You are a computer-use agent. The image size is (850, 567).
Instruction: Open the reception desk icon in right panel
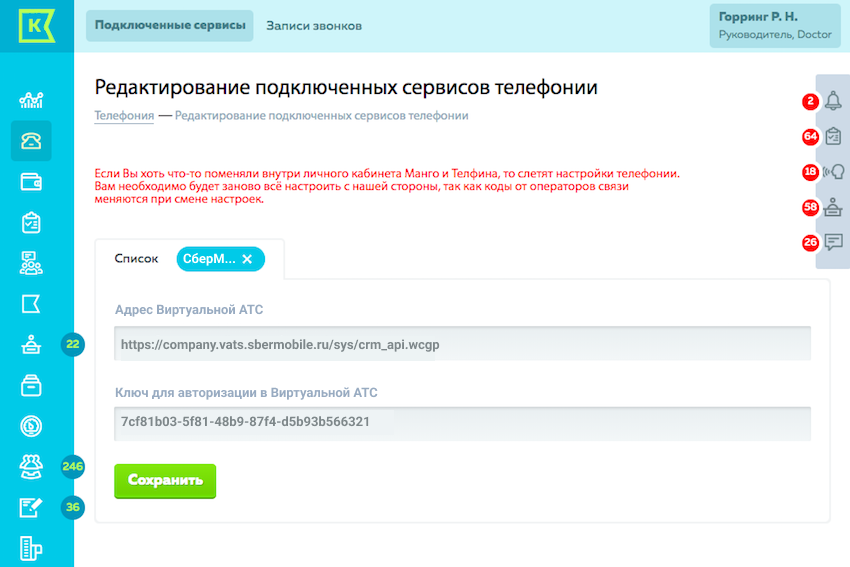coord(833,207)
